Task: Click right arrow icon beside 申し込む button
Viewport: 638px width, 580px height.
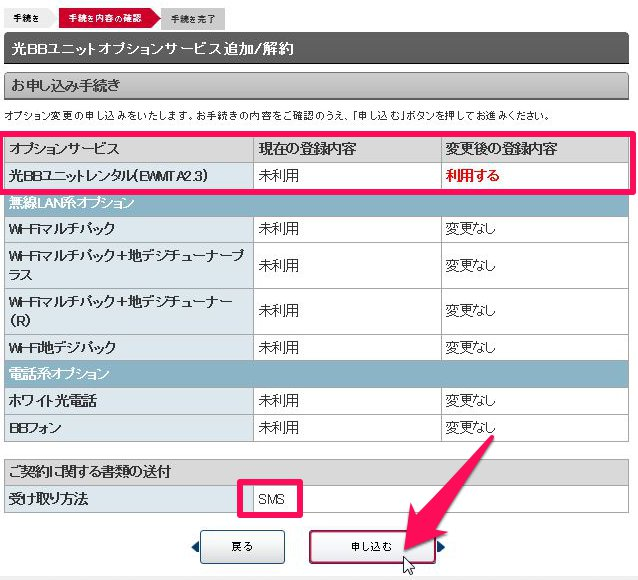Action: 441,547
